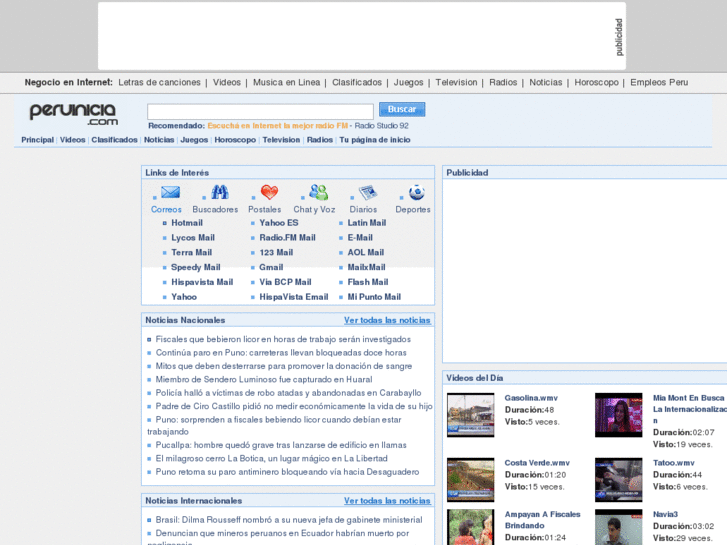
Task: Click the Correos envelope icon
Action: coord(170,192)
